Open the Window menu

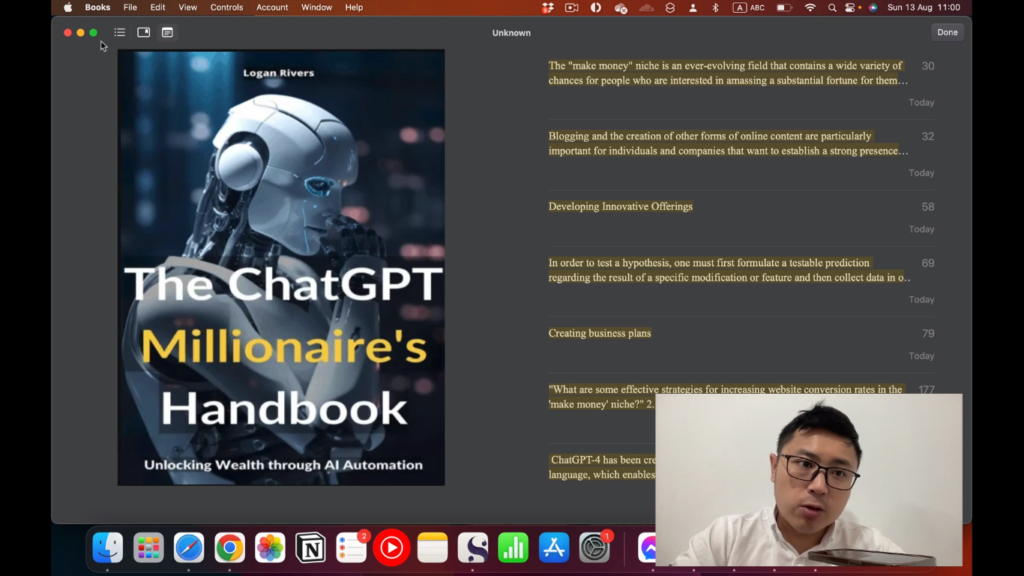pyautogui.click(x=316, y=7)
